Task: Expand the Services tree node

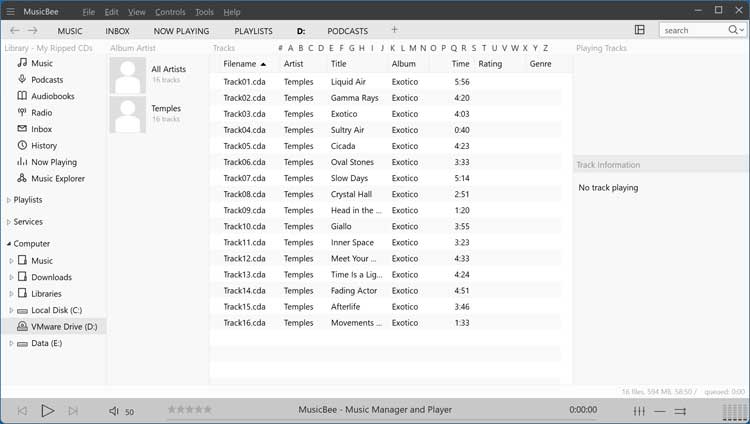Action: click(9, 222)
